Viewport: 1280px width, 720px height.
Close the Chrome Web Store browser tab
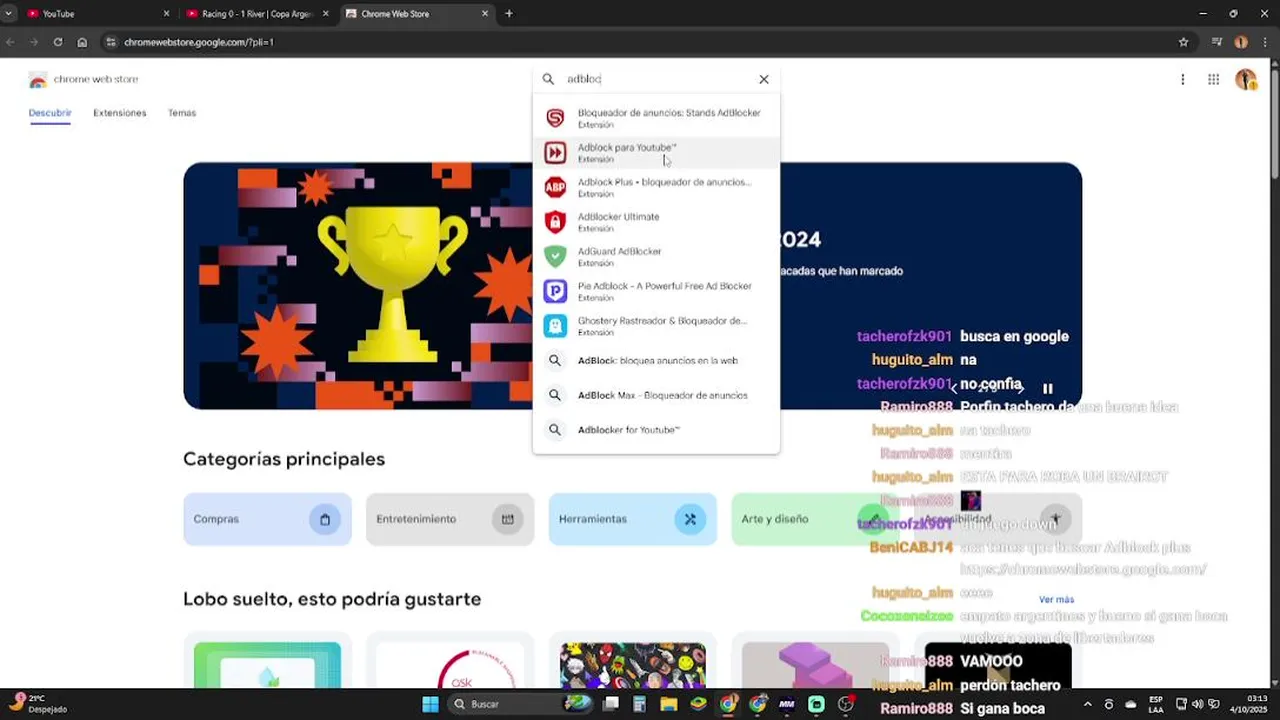coord(485,14)
